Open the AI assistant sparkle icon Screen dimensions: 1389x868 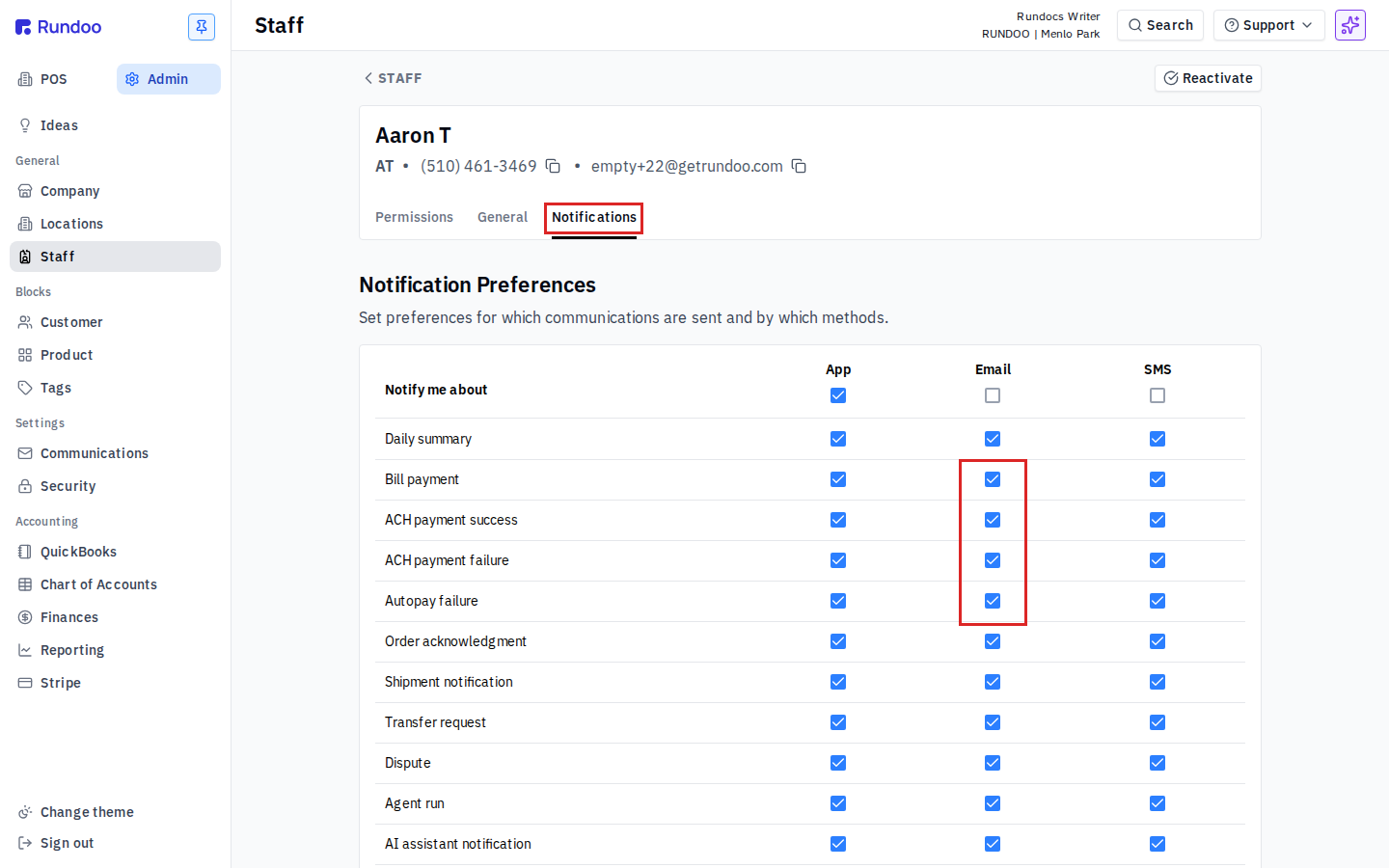click(x=1350, y=25)
